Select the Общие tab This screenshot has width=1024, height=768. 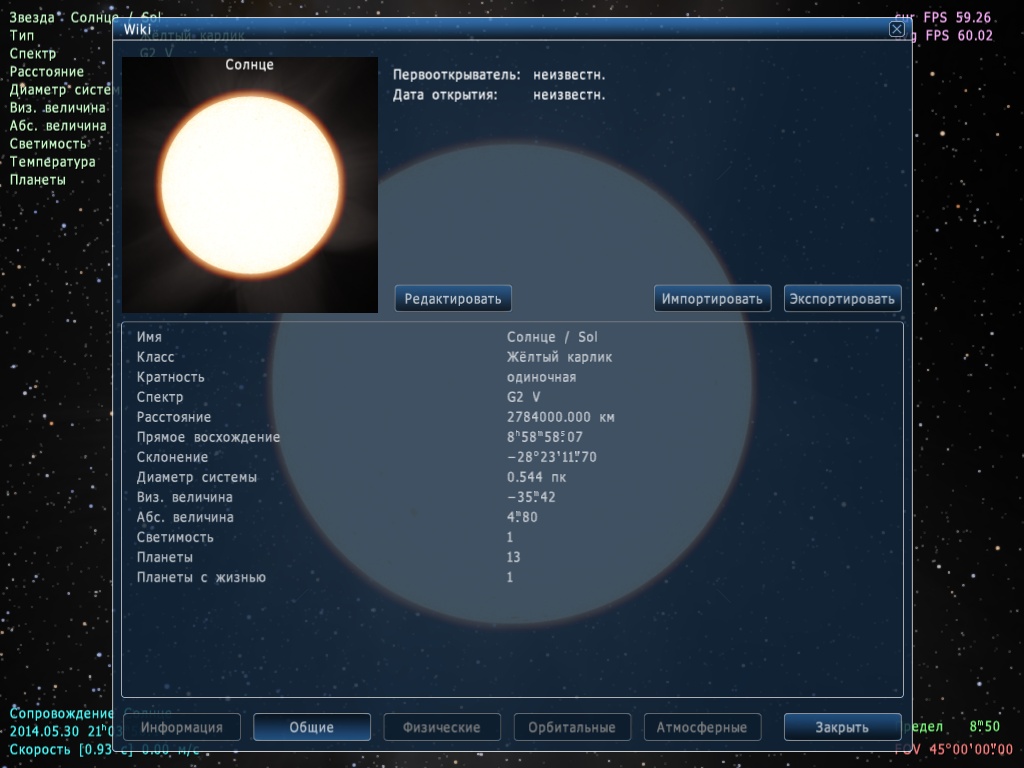coord(312,727)
